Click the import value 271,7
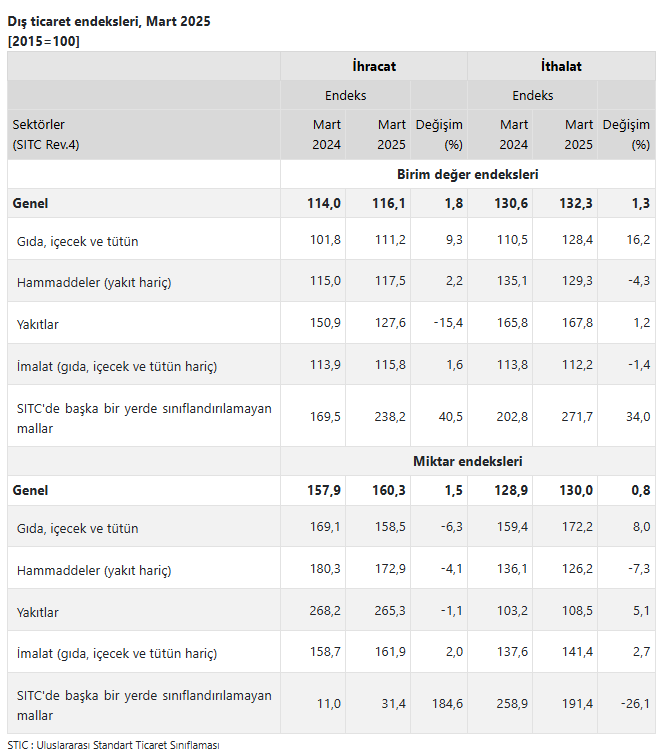Viewport: 668px width, 752px height. pyautogui.click(x=577, y=416)
